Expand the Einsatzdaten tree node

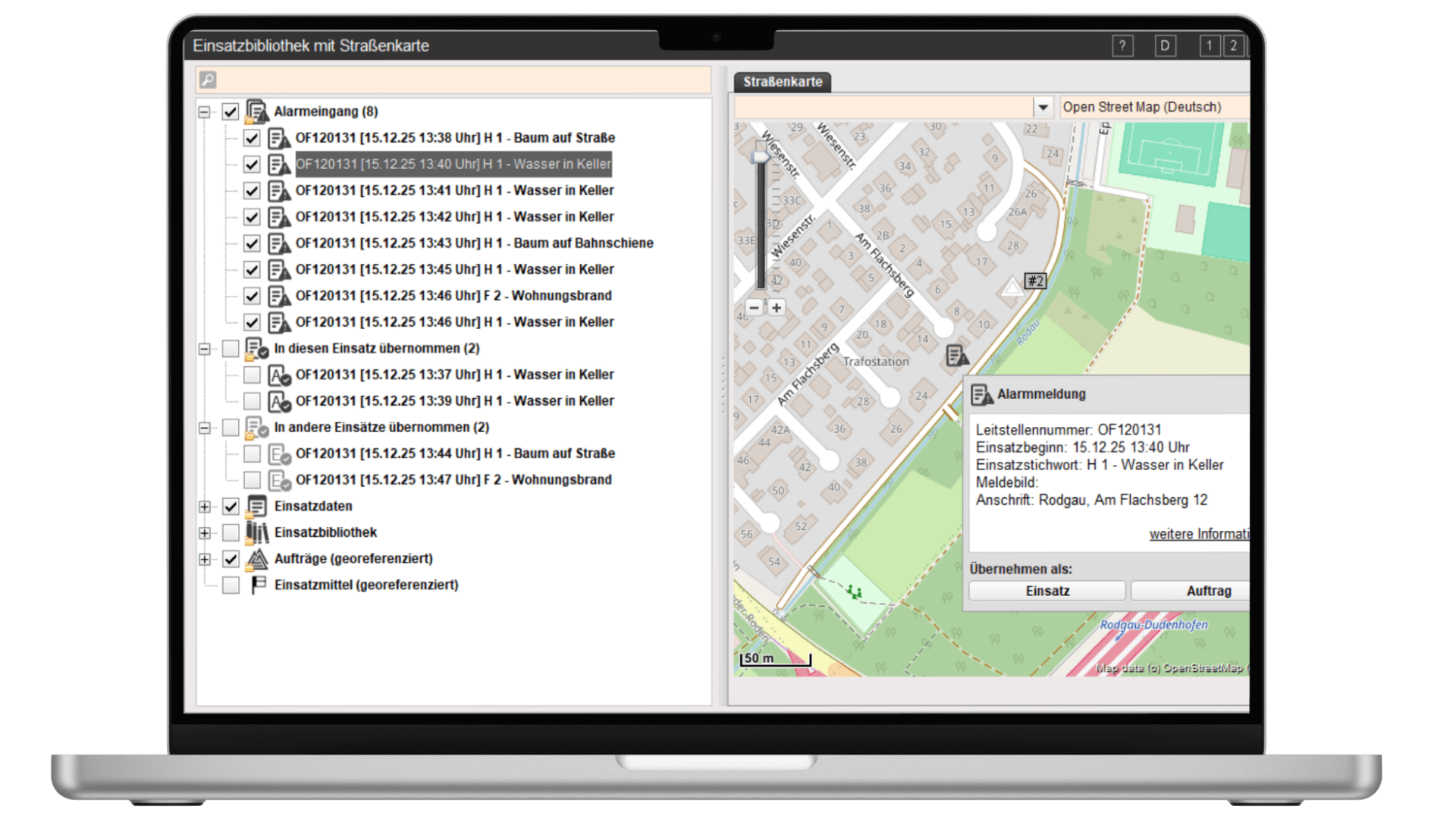[204, 507]
